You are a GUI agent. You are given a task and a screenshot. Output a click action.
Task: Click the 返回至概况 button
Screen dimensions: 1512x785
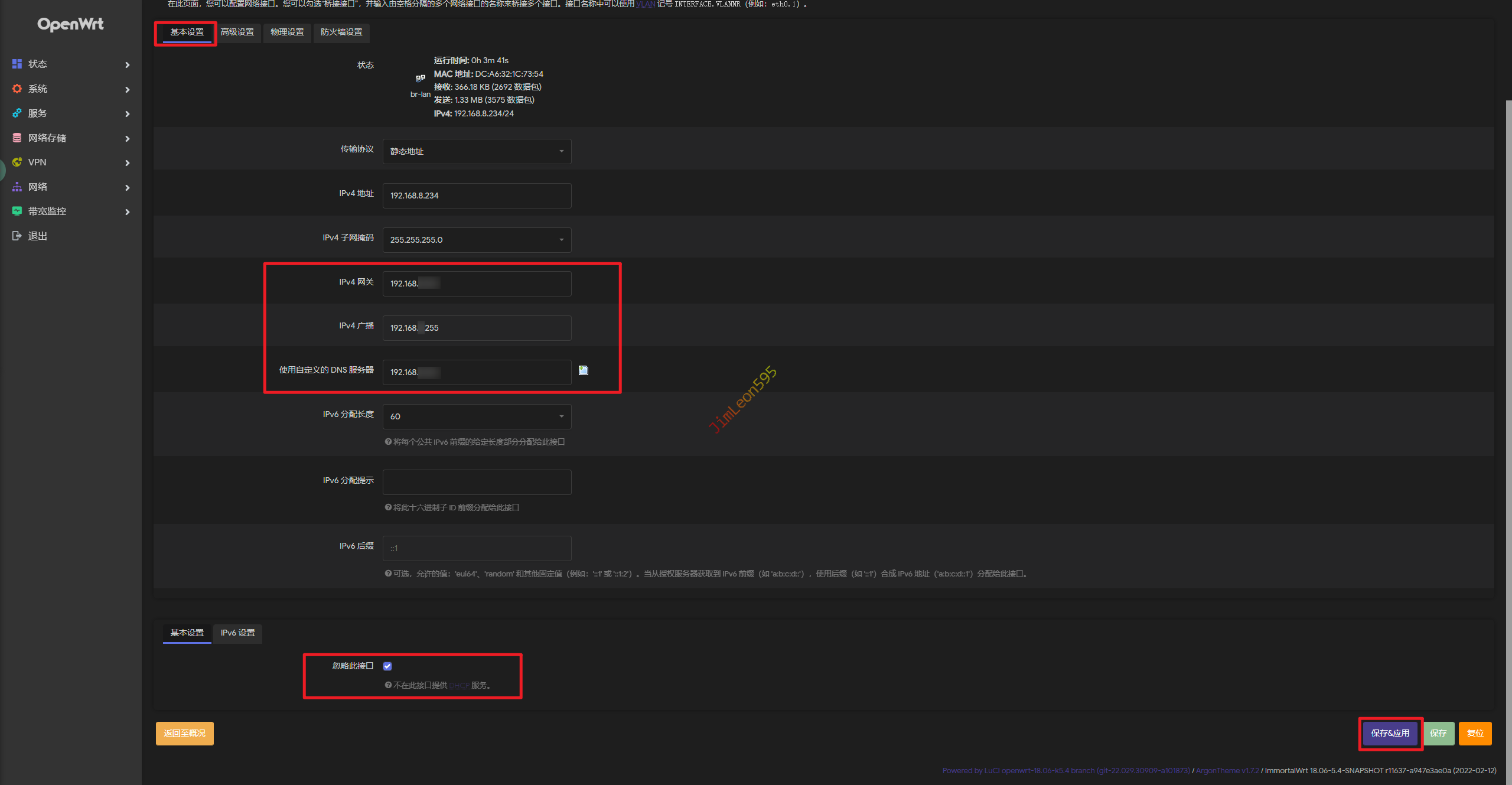[x=185, y=733]
